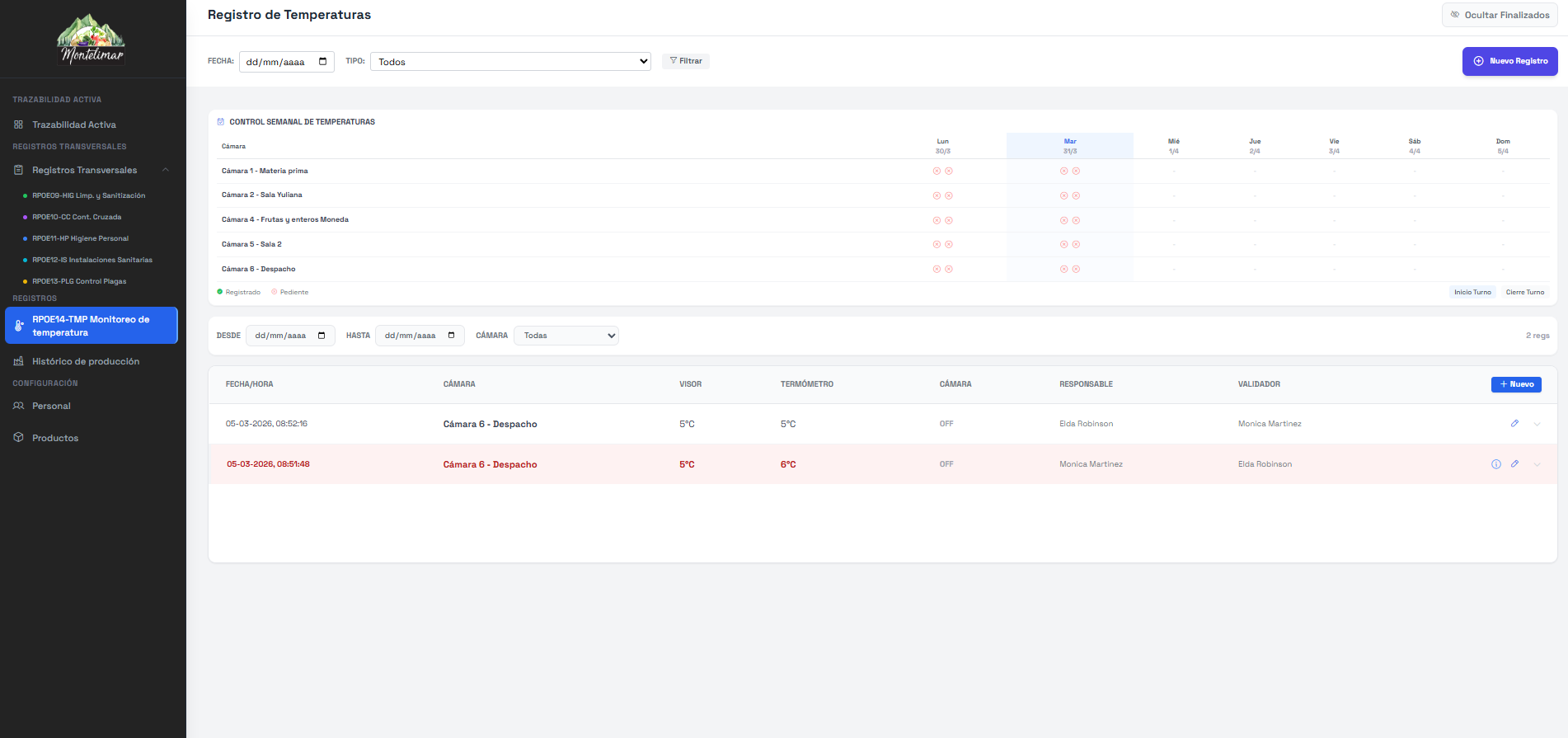
Task: Click the Filtrar button
Action: [685, 61]
